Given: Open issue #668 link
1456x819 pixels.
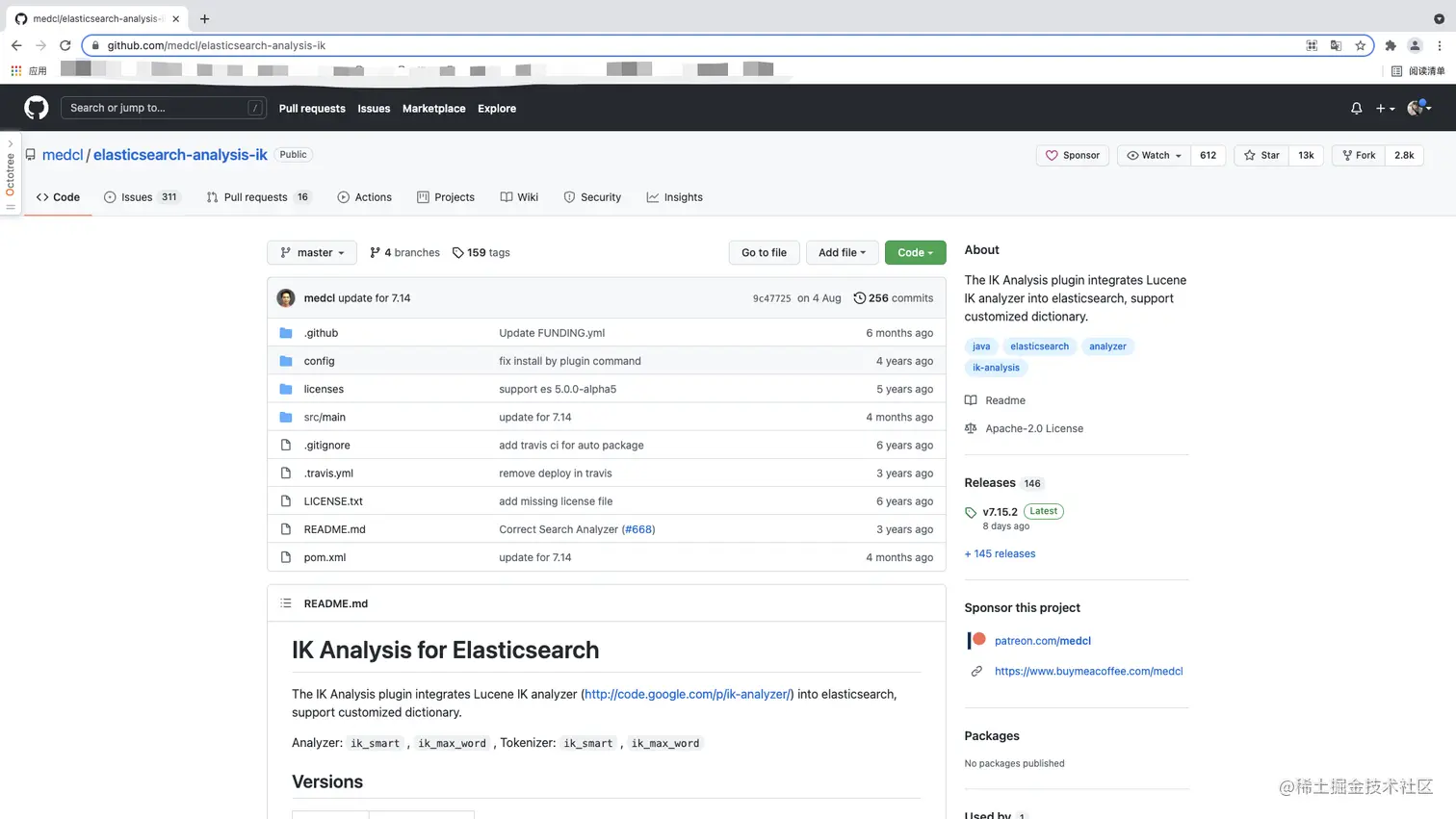Looking at the screenshot, I should coord(637,529).
